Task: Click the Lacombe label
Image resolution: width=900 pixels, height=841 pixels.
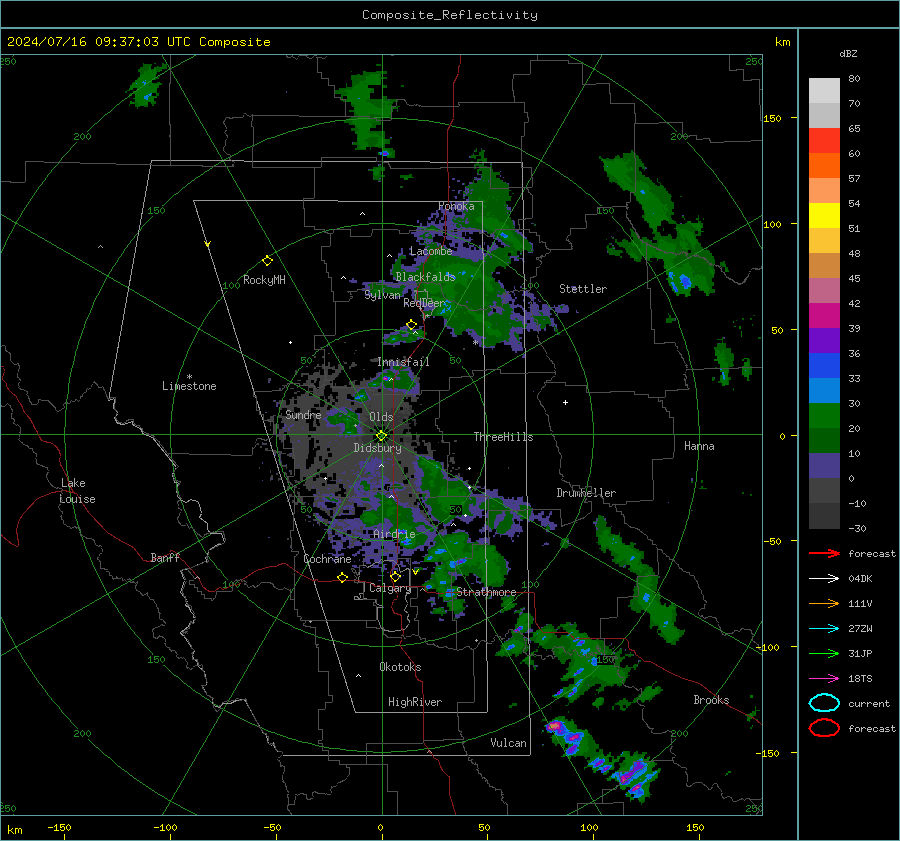Action: (430, 251)
